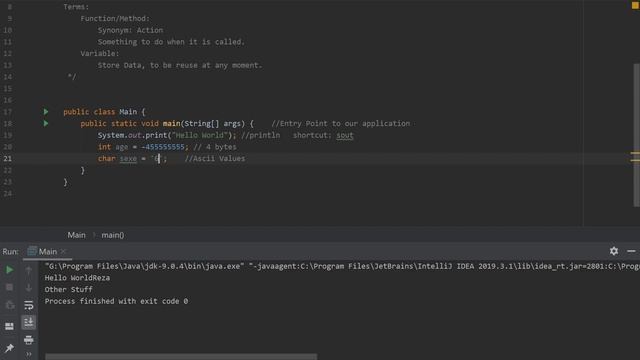
Task: Click the warning stripe marker beside line 21
Action: tap(635, 160)
